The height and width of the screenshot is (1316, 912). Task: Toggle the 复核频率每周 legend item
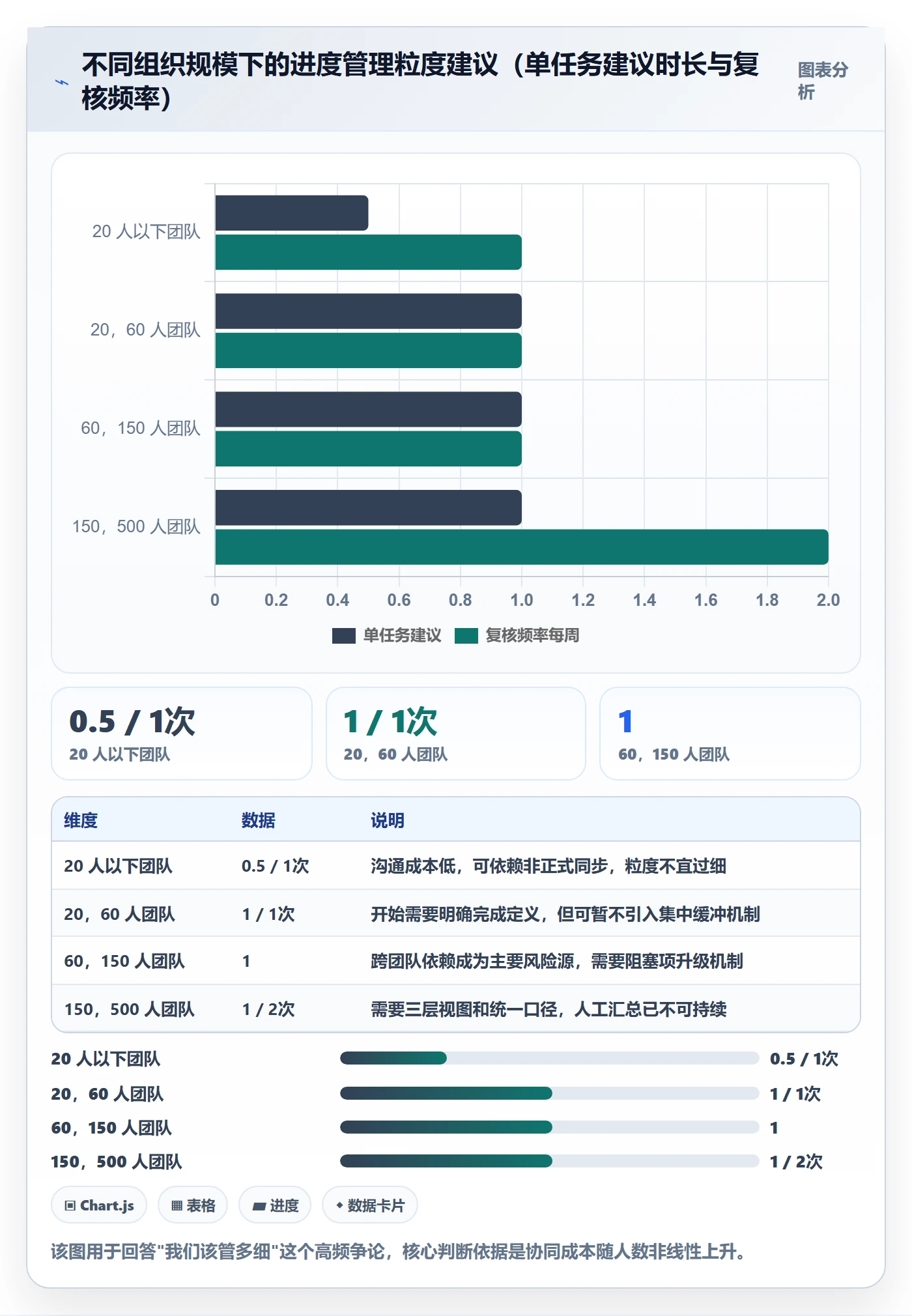[x=517, y=635]
